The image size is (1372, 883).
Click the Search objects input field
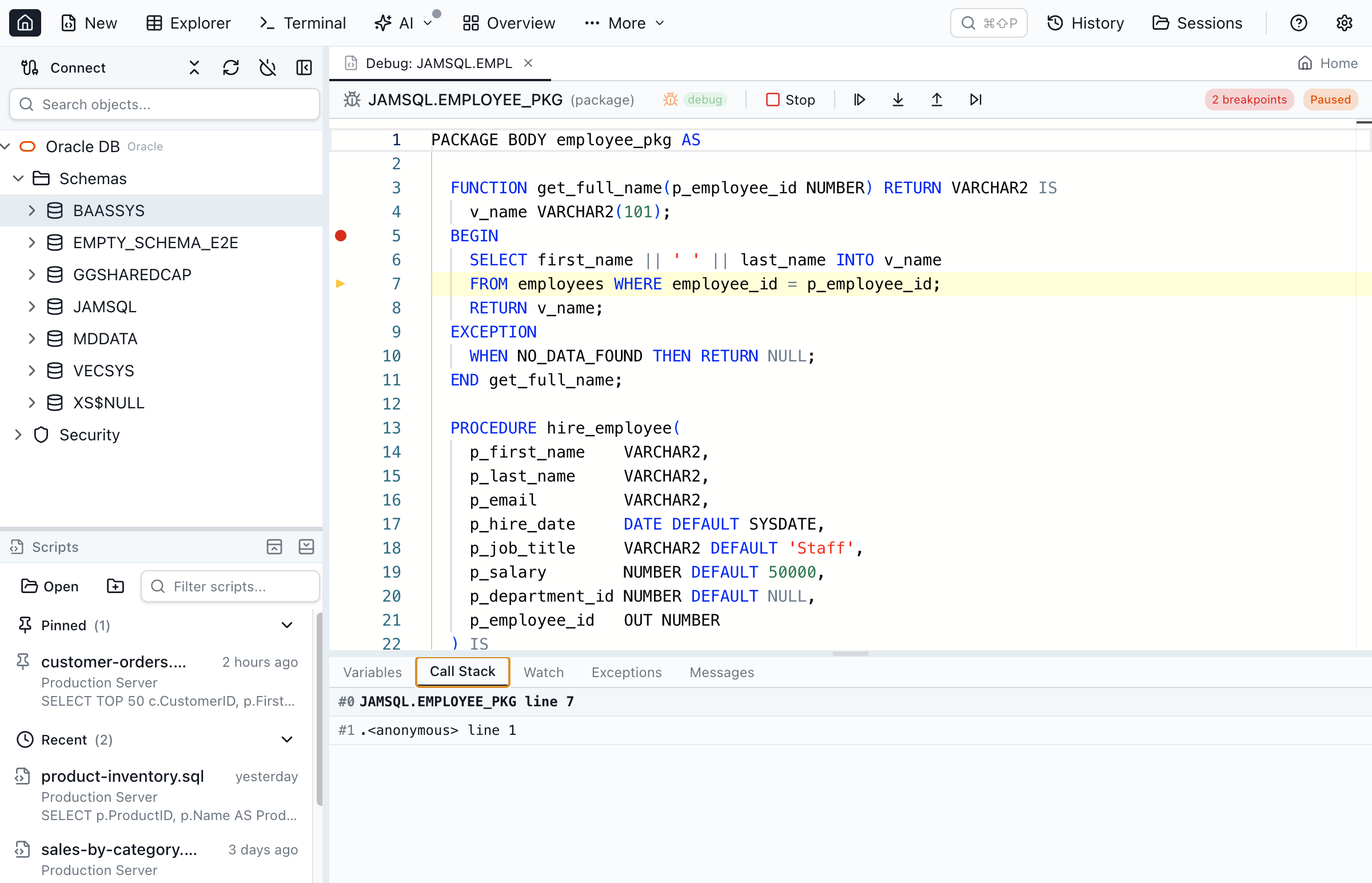coord(164,104)
